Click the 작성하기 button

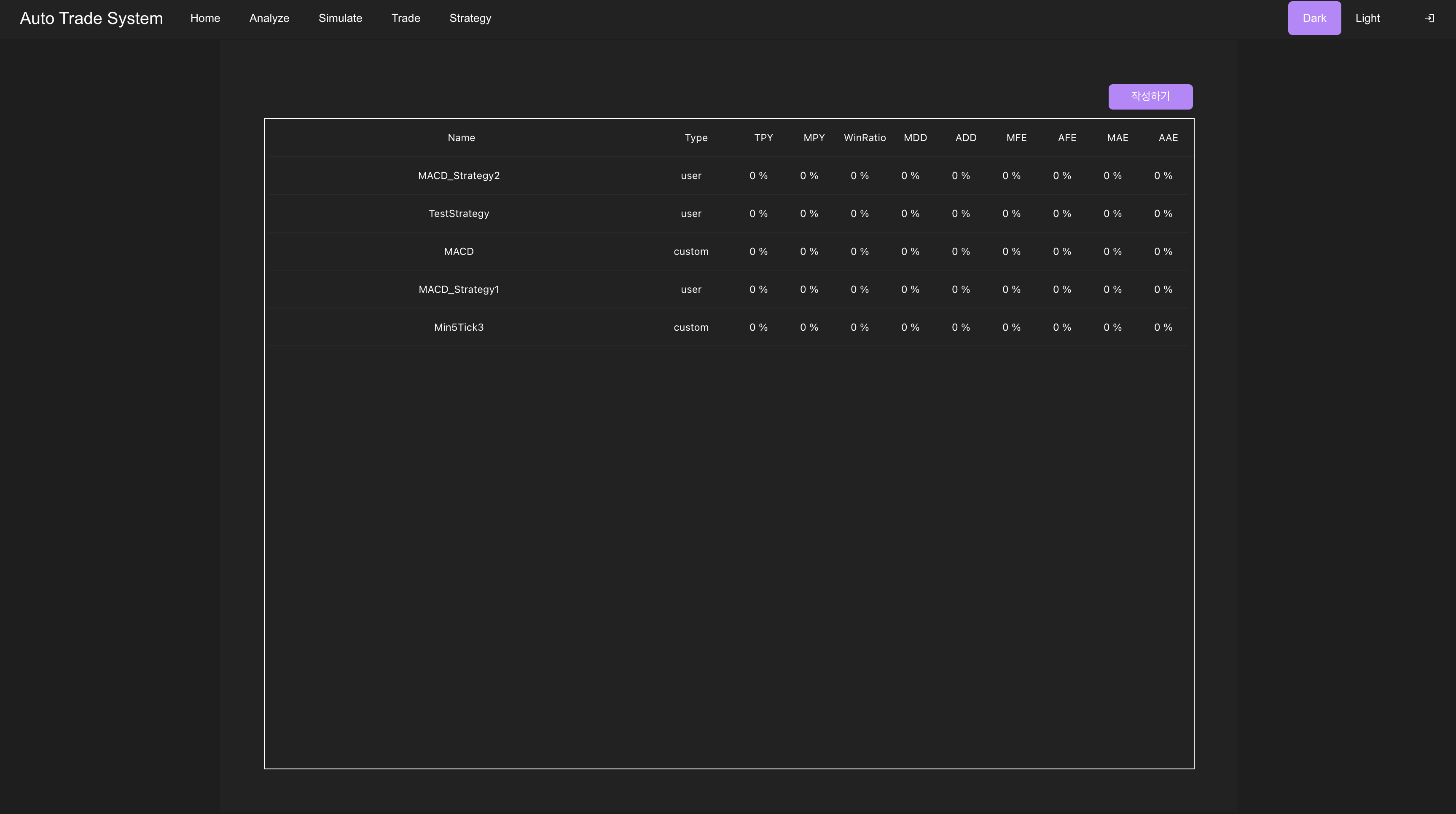pos(1150,96)
